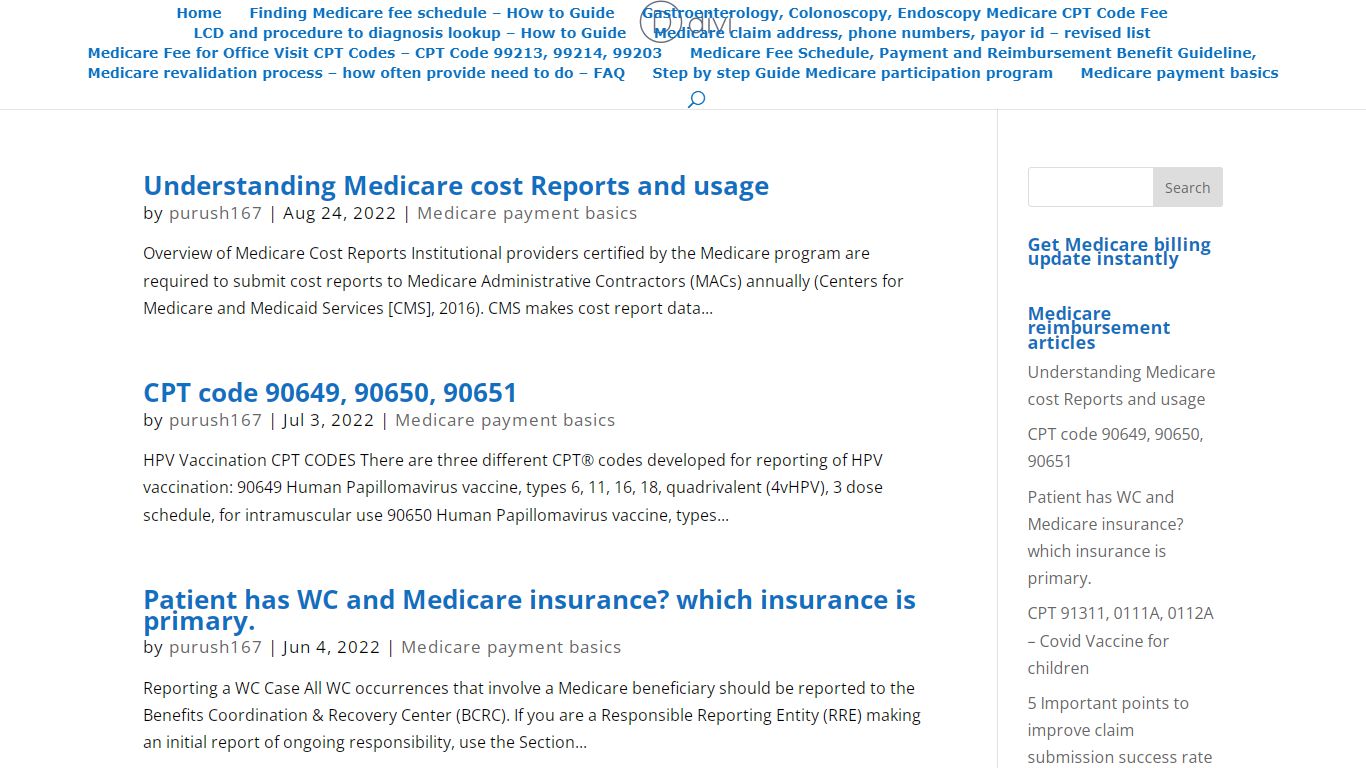Open the Home menu item

199,13
